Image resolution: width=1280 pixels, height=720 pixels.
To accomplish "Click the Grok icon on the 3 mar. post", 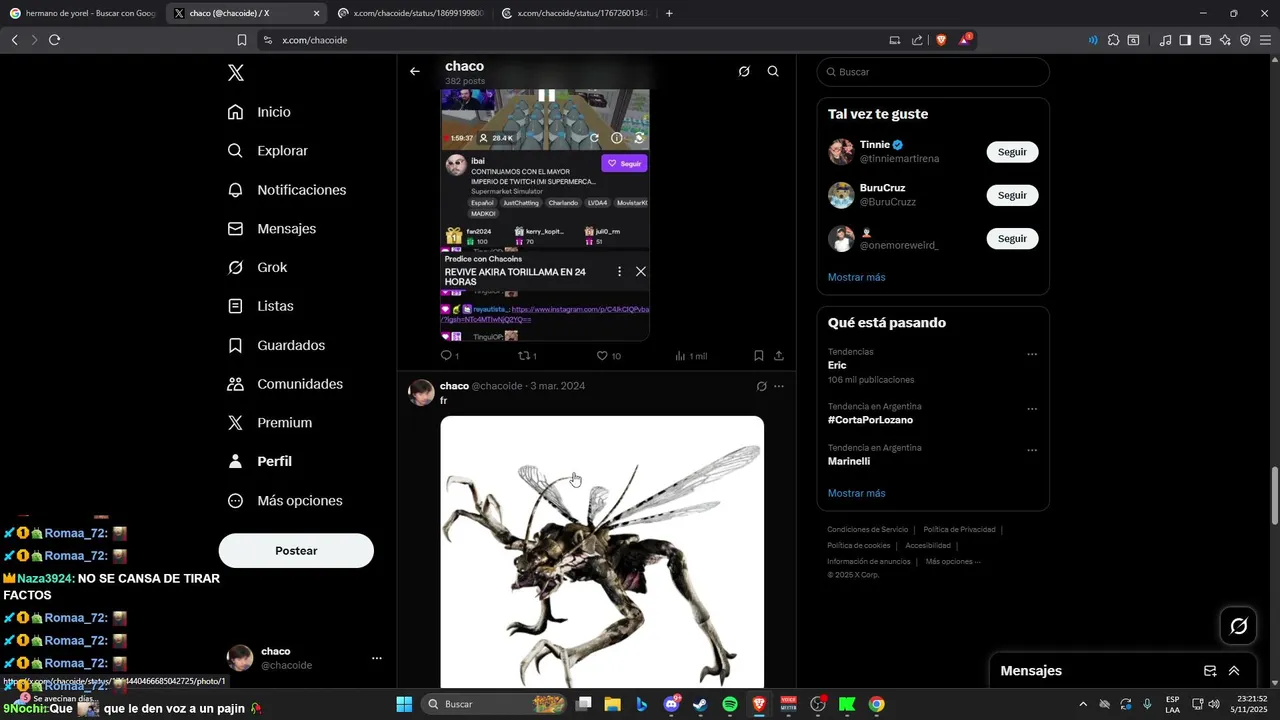I will (761, 386).
